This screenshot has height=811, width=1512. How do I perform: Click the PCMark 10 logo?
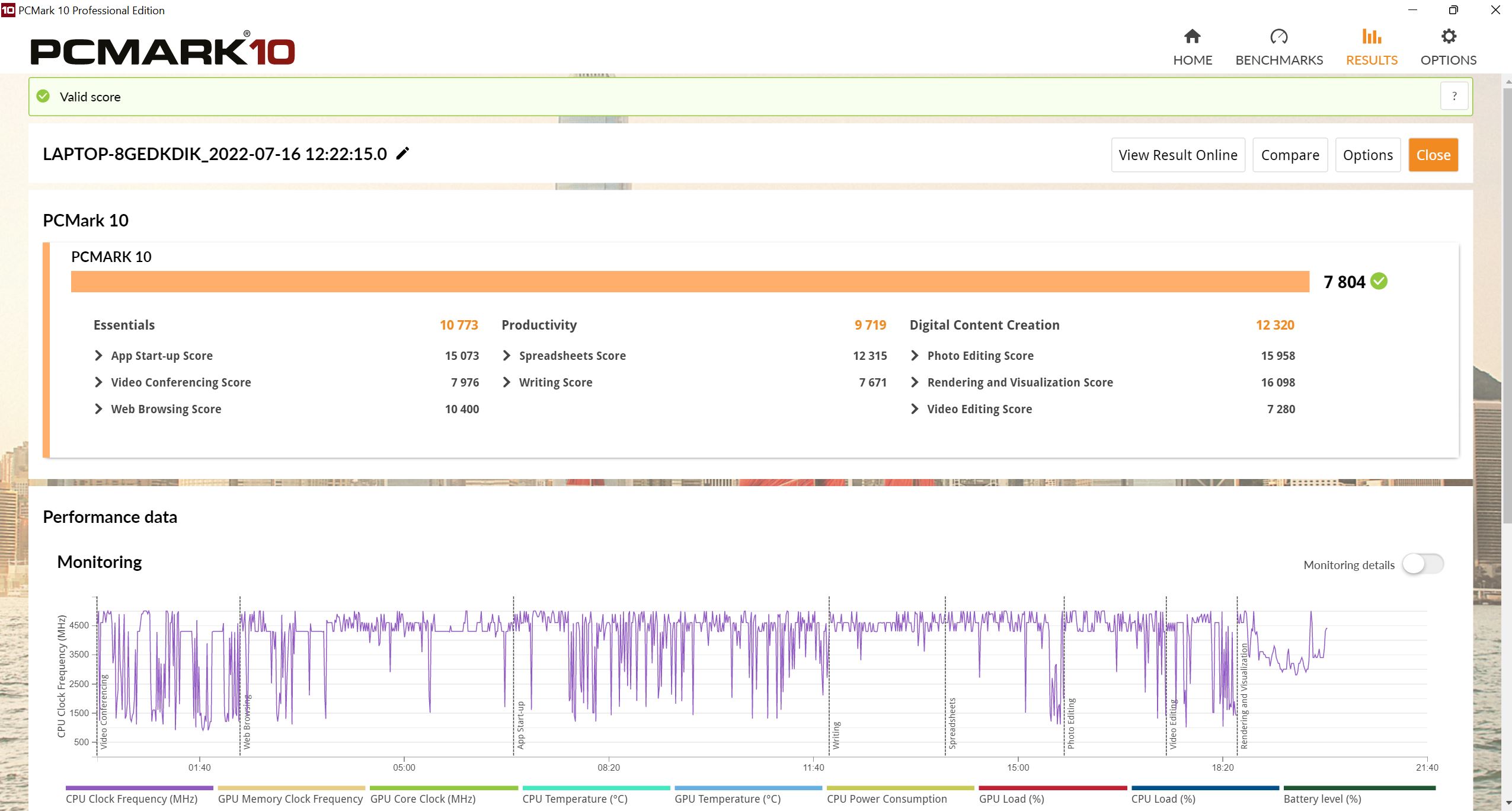point(162,50)
